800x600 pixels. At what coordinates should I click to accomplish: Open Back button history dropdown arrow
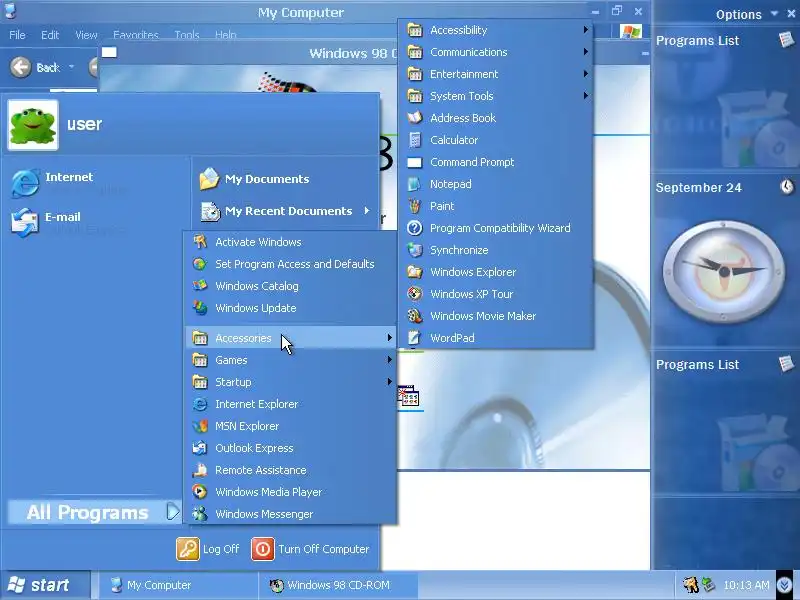tap(71, 67)
